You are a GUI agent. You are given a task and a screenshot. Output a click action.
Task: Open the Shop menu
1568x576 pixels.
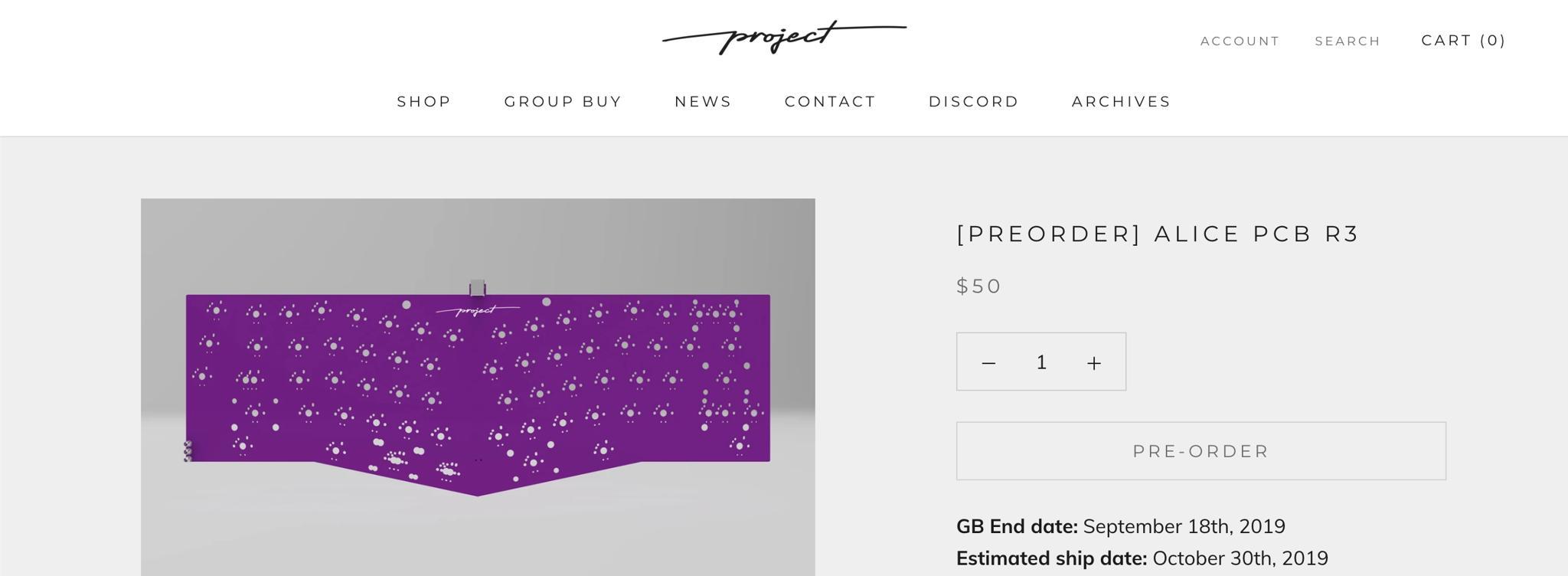[424, 101]
